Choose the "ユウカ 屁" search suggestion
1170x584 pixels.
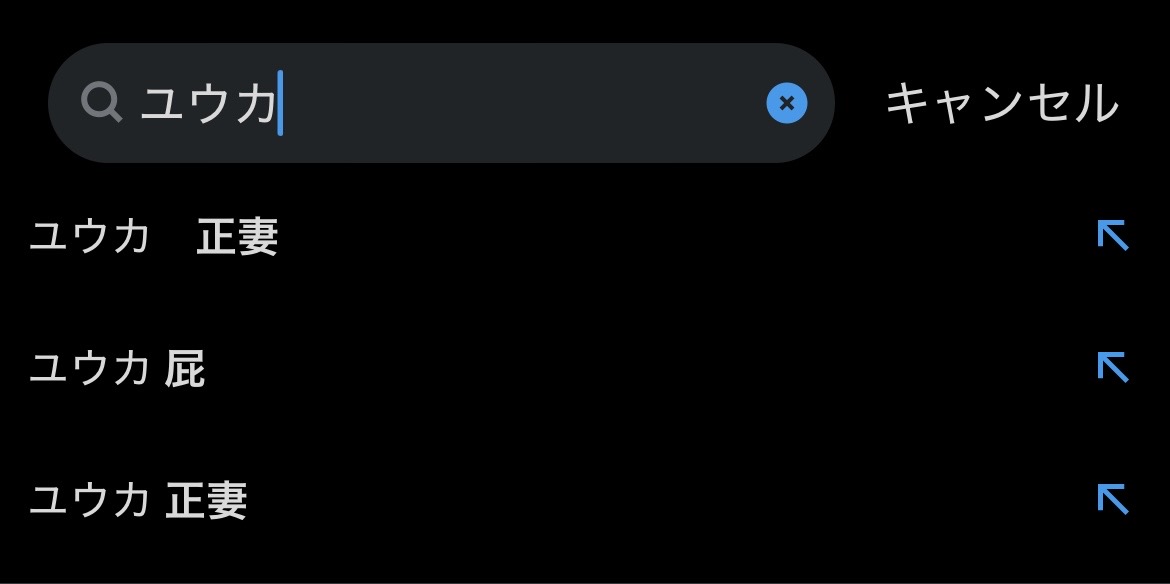(x=118, y=369)
